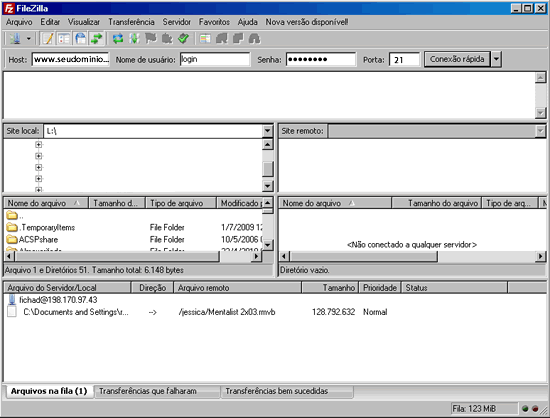Open the Ajuda menu

pyautogui.click(x=248, y=22)
